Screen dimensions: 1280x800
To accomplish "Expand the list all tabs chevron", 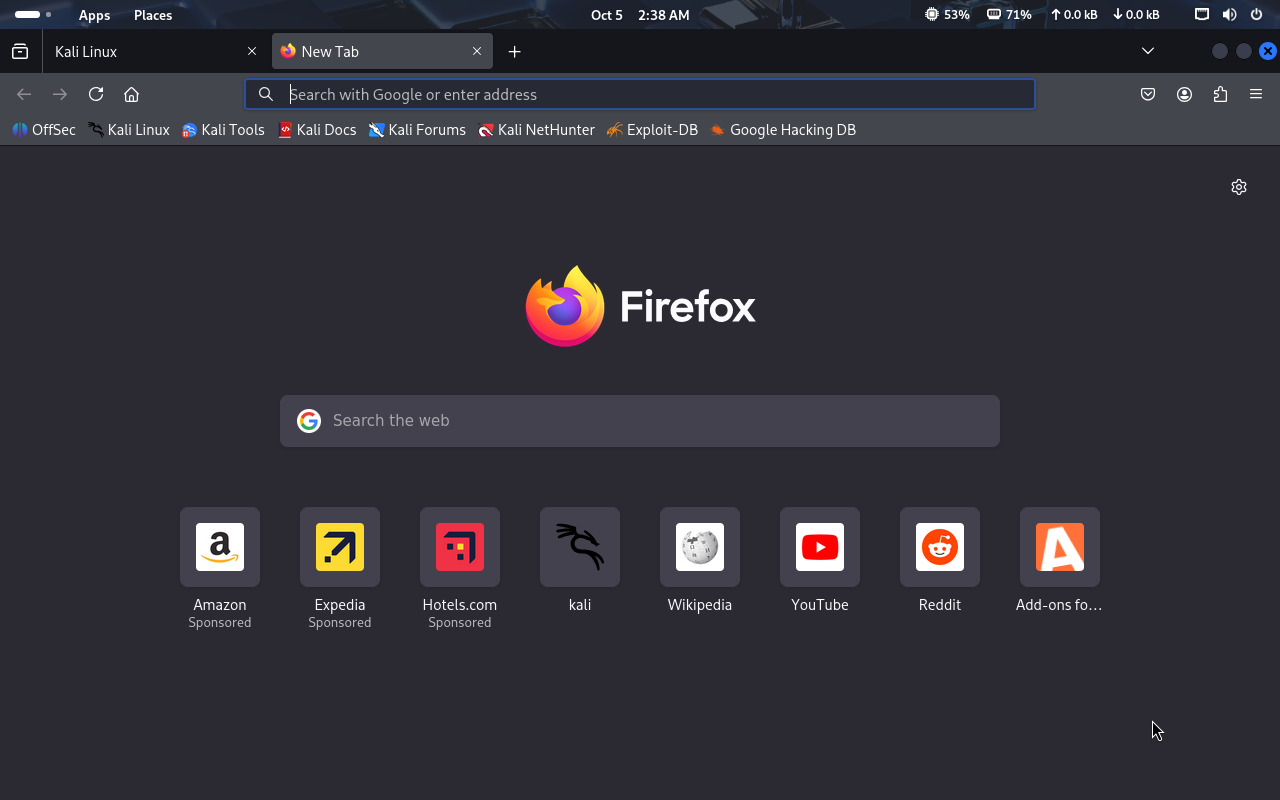I will 1148,51.
